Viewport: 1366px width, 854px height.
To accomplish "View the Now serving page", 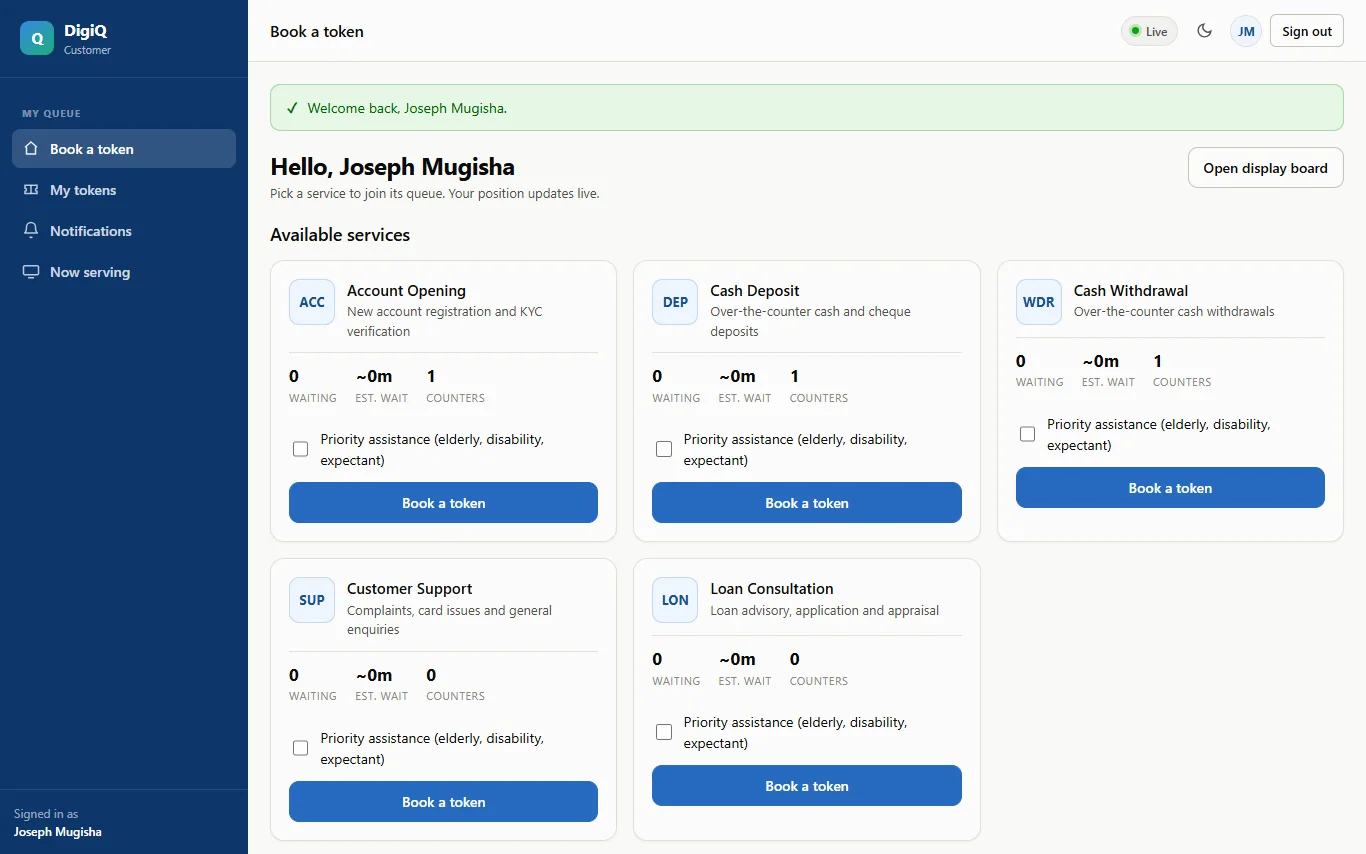I will click(124, 272).
